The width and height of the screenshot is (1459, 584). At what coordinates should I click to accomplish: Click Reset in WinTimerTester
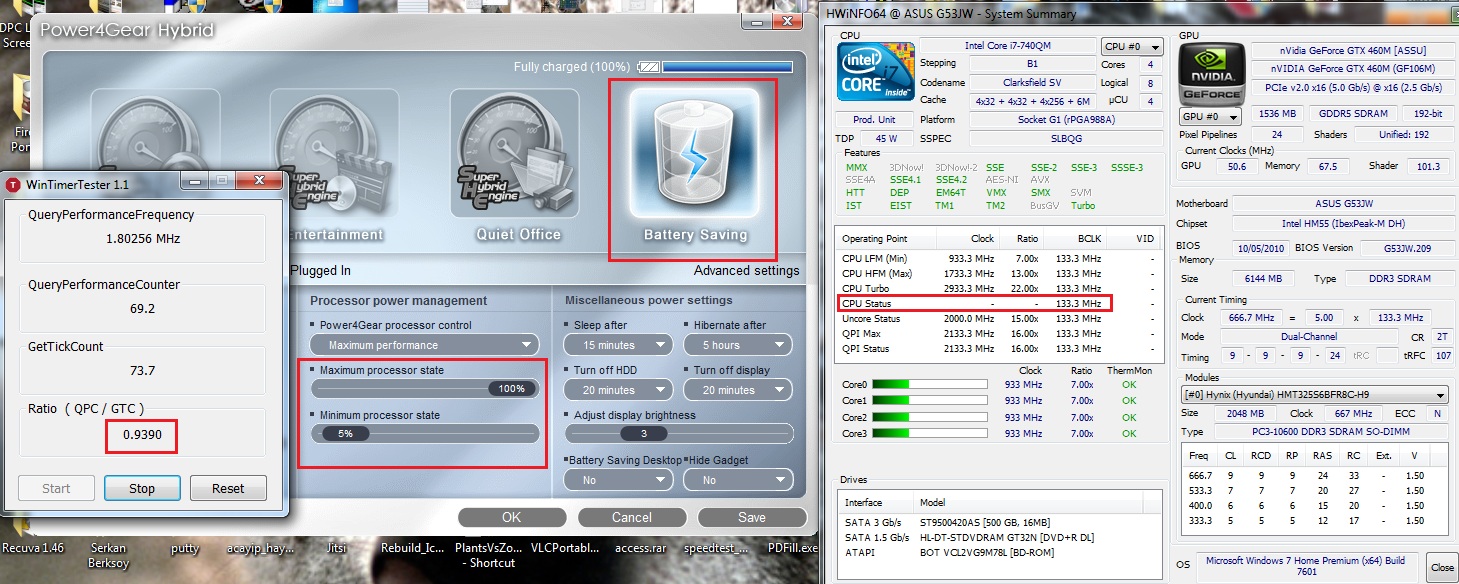[228, 489]
